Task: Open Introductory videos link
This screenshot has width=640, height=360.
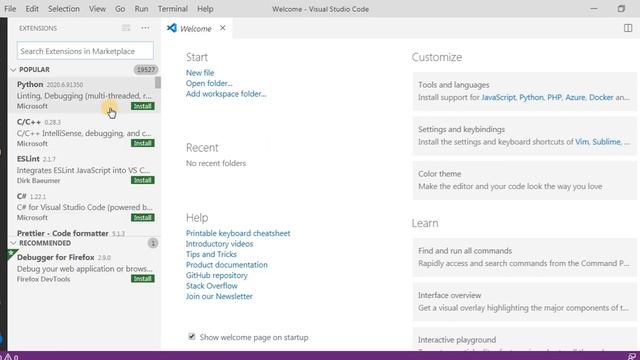Action: [219, 244]
